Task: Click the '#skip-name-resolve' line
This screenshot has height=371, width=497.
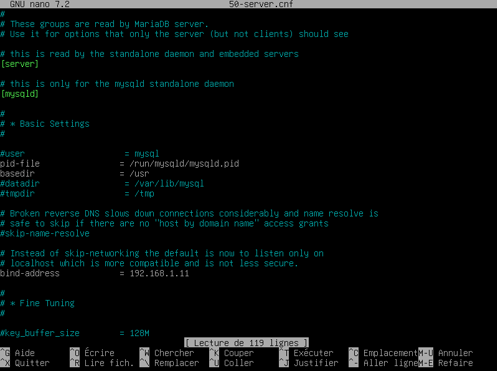Action: coord(45,233)
